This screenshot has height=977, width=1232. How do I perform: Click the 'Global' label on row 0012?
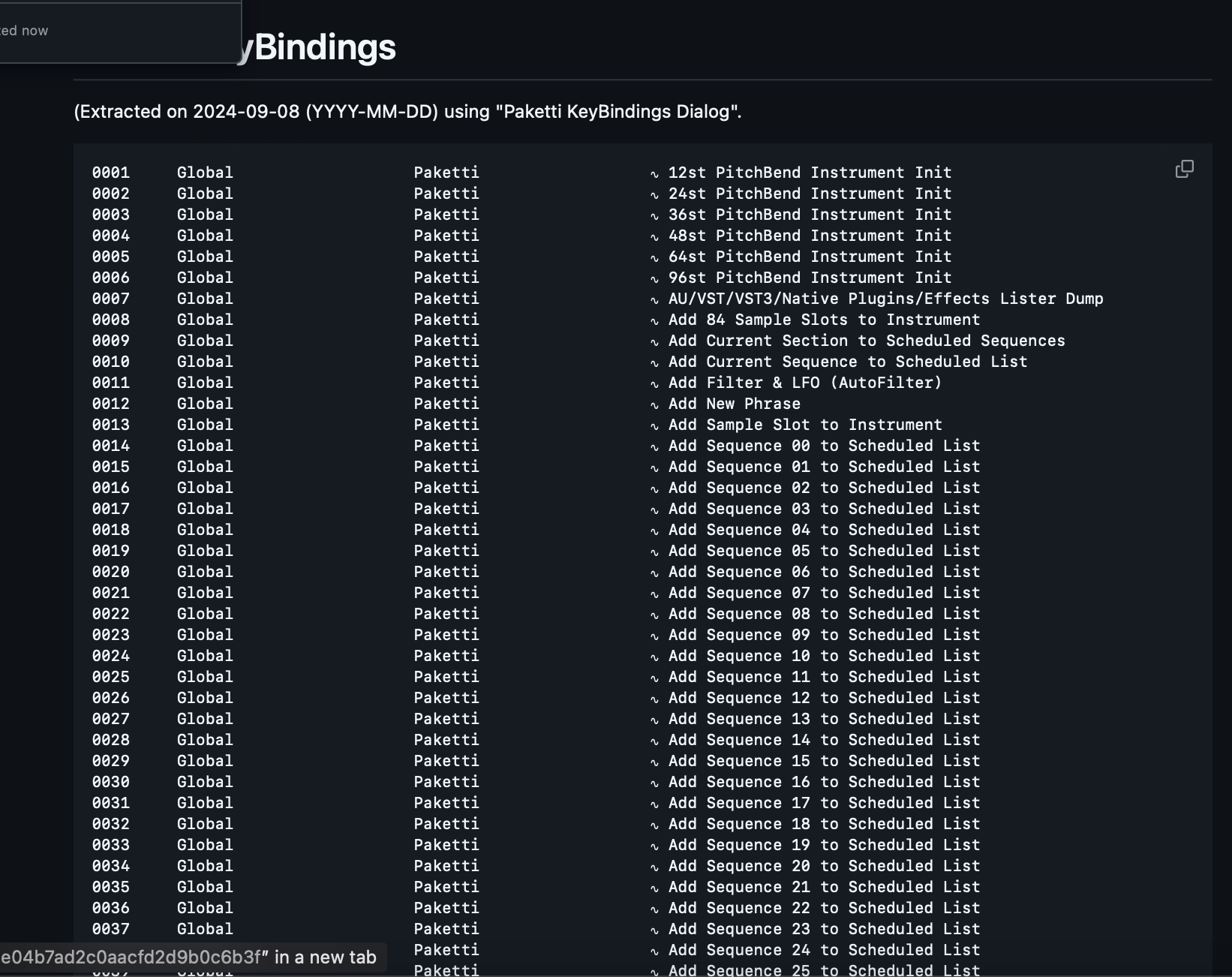pos(205,404)
